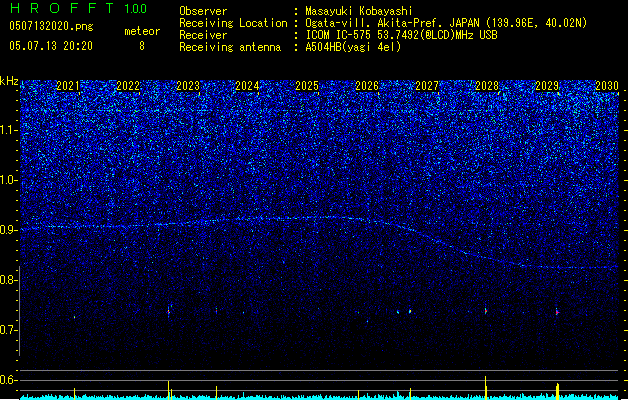This screenshot has height=400, width=629.
Task: Select the A504HB(yagi 4el) antenna text
Action: (353, 47)
